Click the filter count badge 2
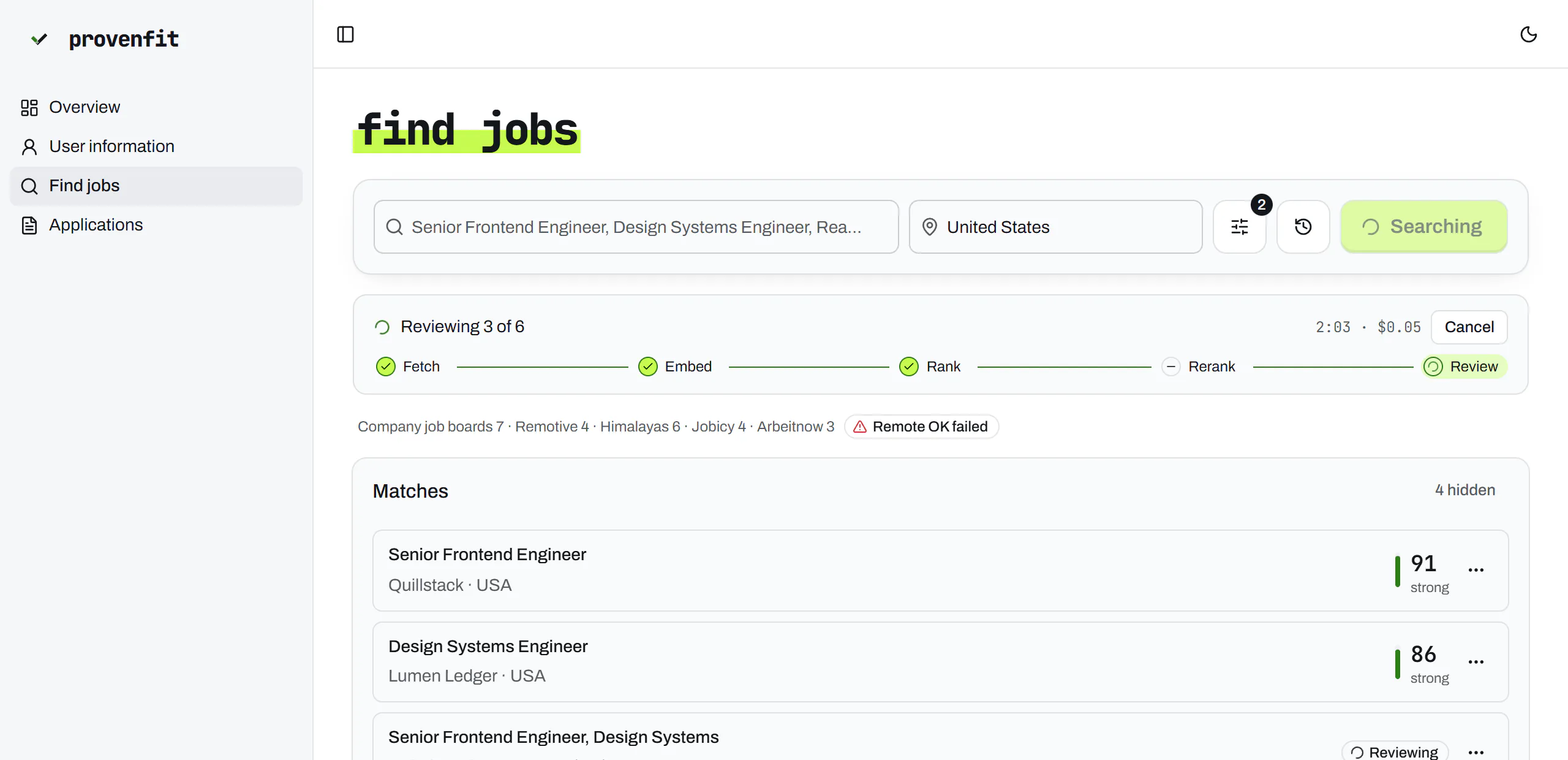Screen dimensions: 1568x760 coord(1262,205)
